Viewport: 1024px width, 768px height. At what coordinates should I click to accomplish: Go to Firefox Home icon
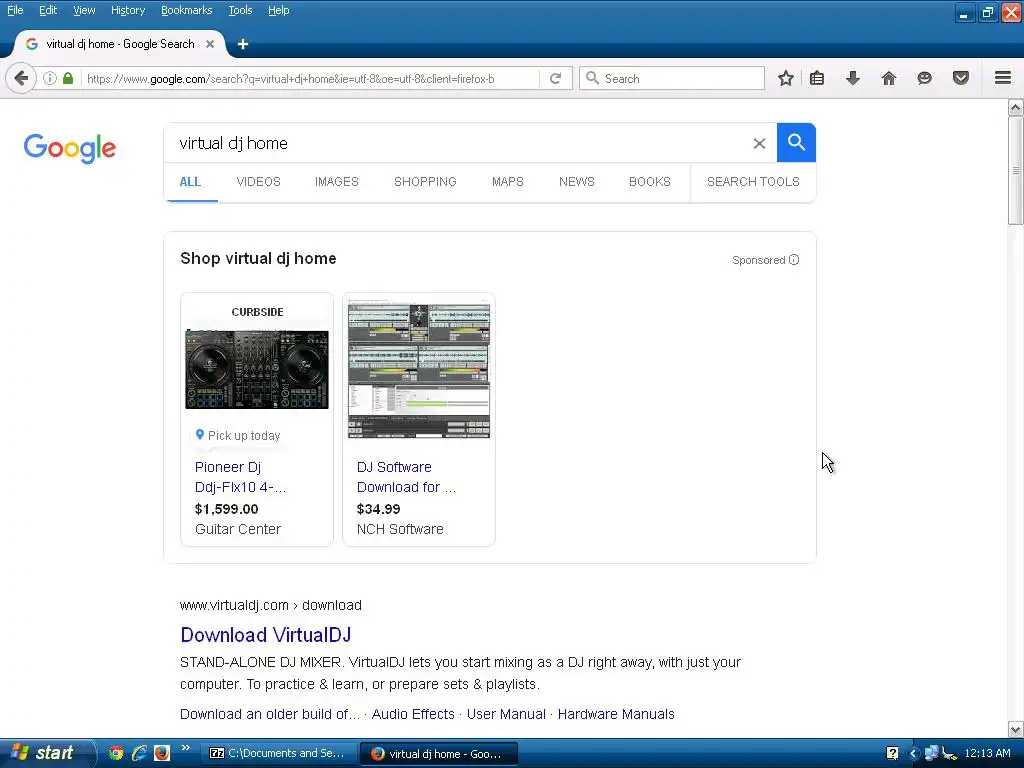(889, 78)
